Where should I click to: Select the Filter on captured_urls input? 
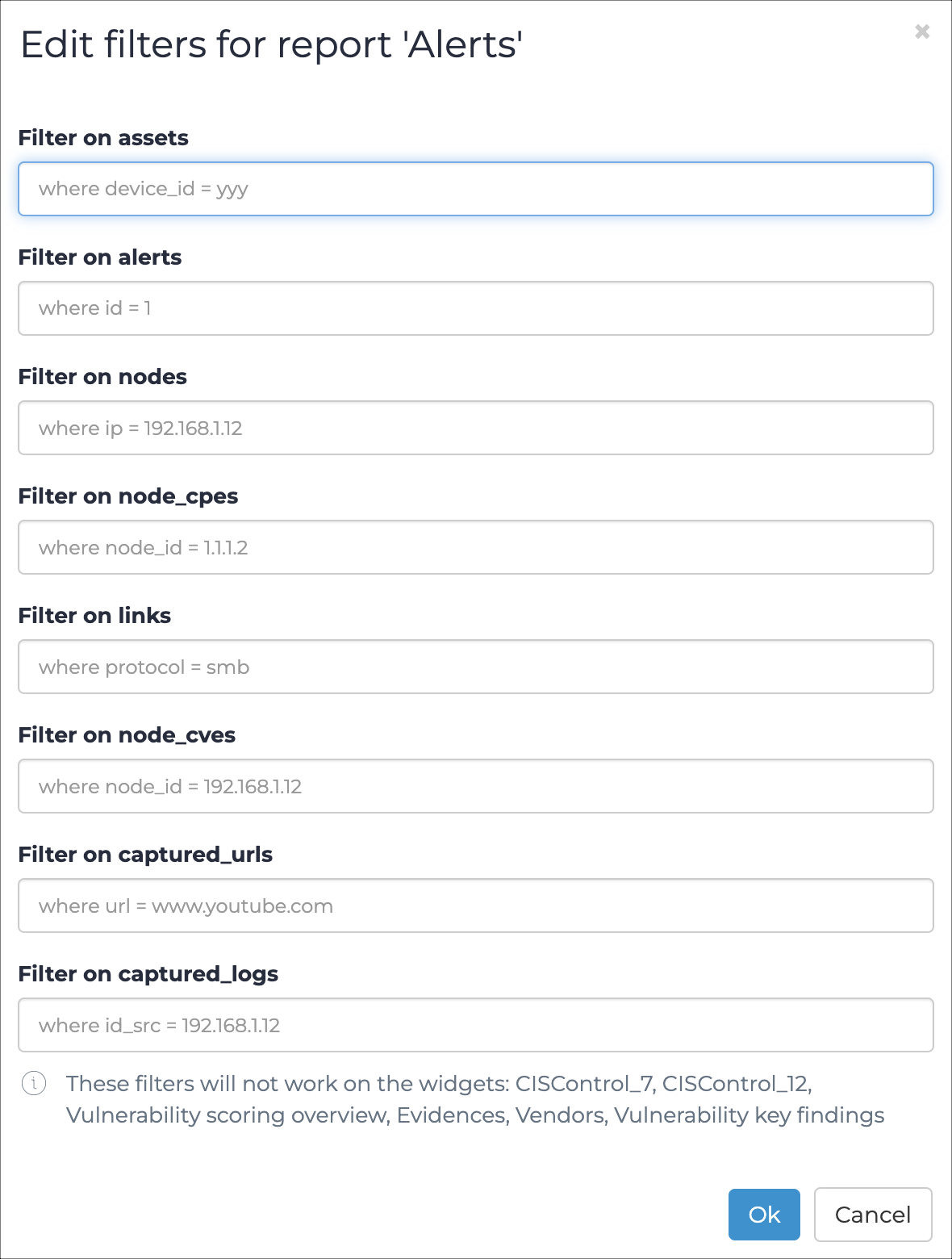[476, 906]
